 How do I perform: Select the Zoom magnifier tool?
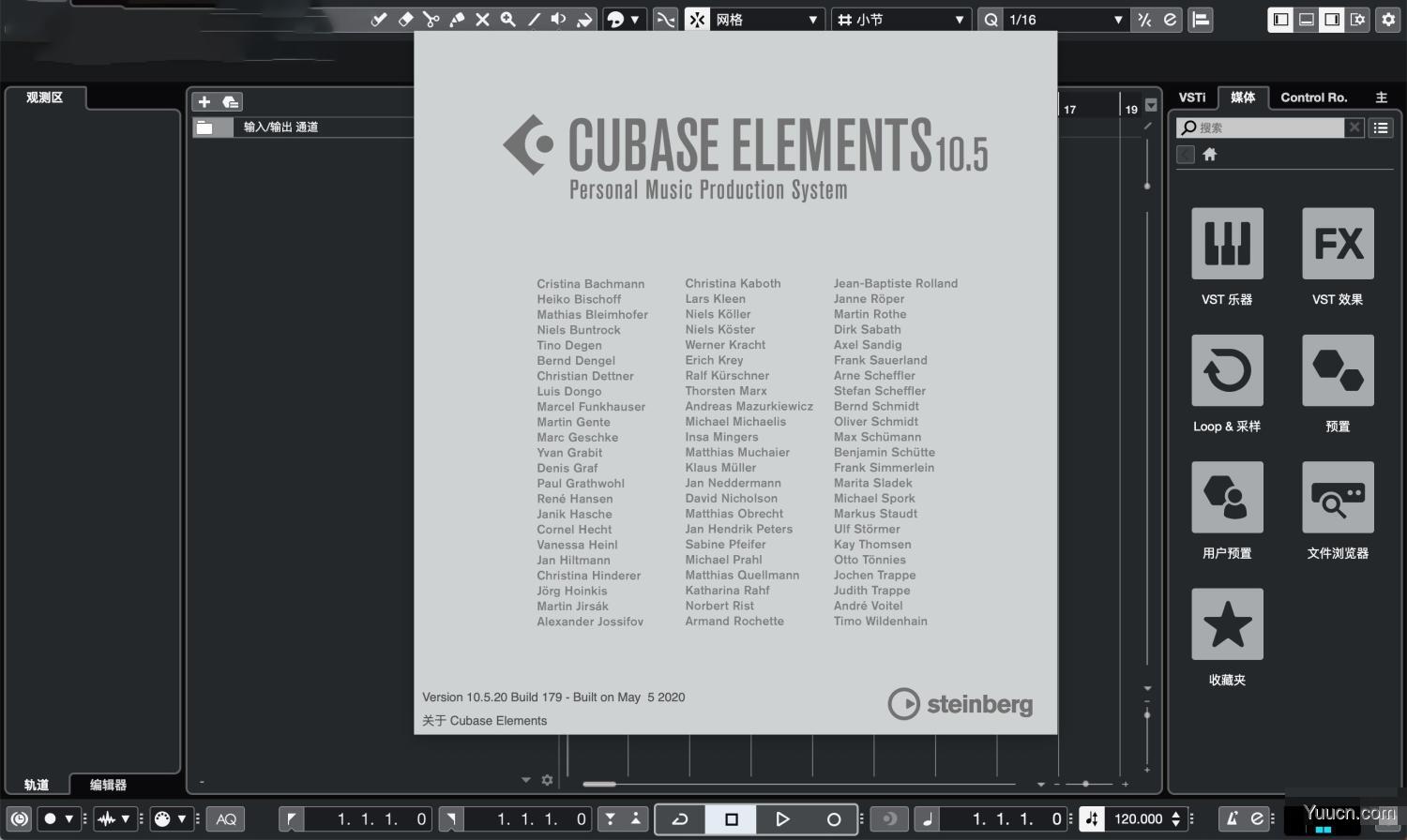pos(507,20)
